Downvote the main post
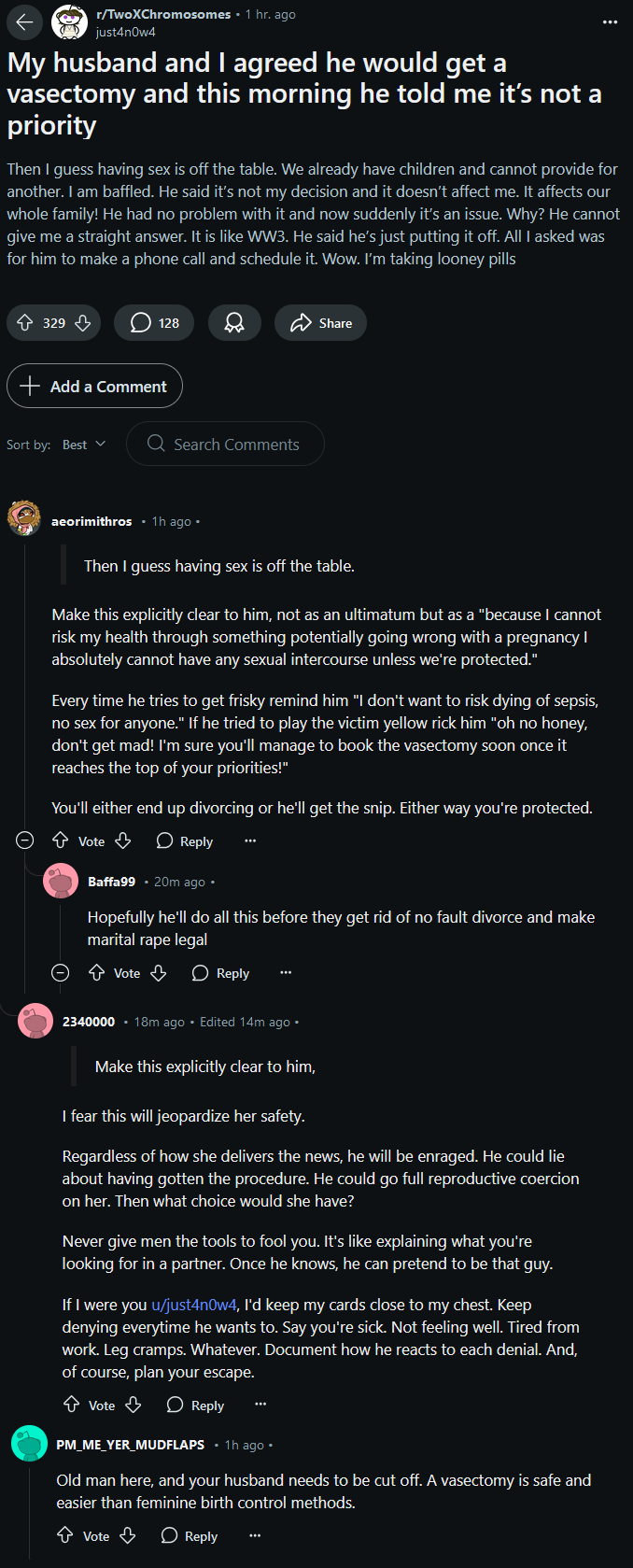The height and width of the screenshot is (1568, 633). pyautogui.click(x=83, y=323)
